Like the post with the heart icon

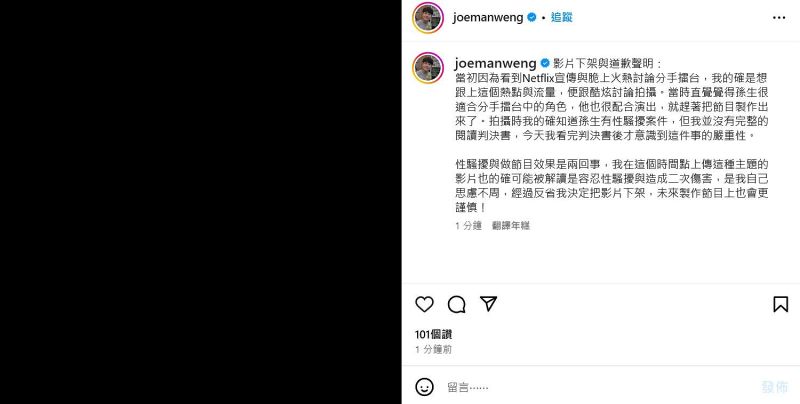[x=424, y=305]
